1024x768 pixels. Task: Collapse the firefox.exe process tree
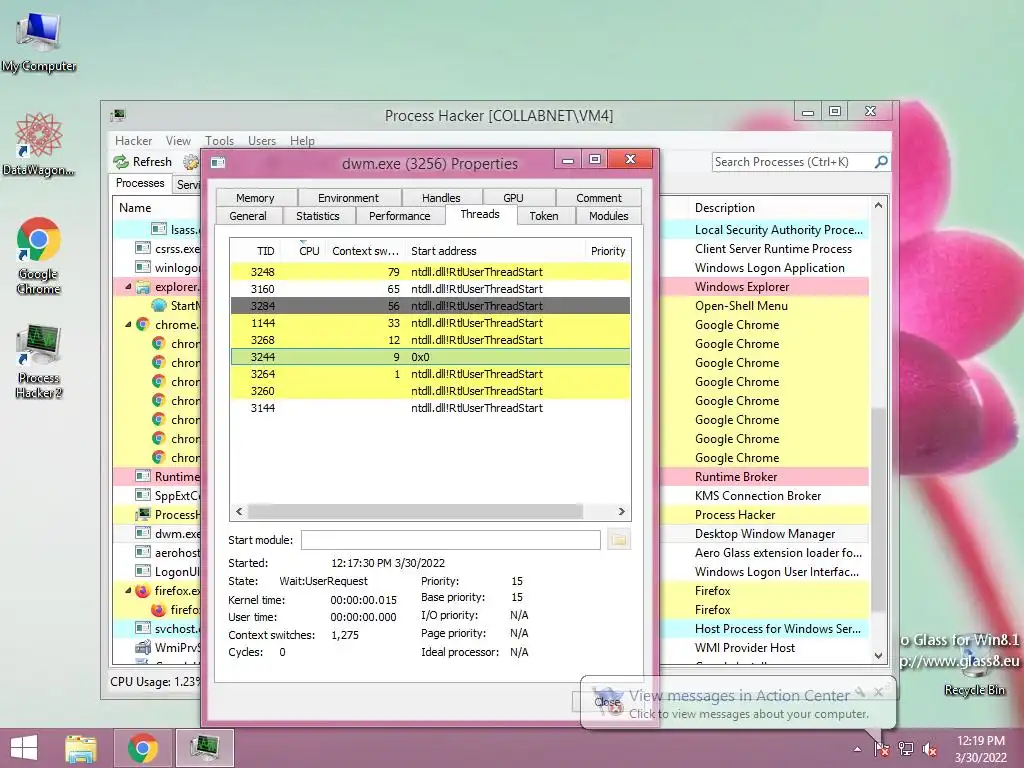pos(128,590)
